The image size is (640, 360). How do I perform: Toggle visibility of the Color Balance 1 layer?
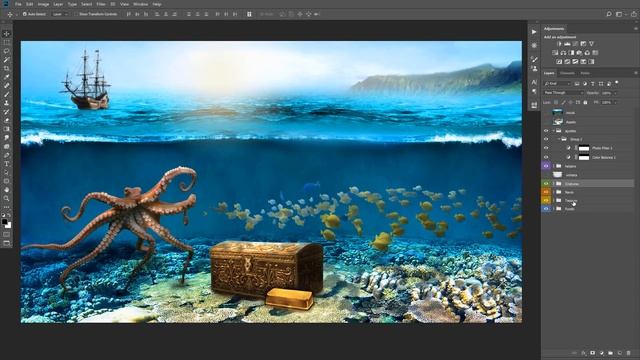click(x=546, y=157)
